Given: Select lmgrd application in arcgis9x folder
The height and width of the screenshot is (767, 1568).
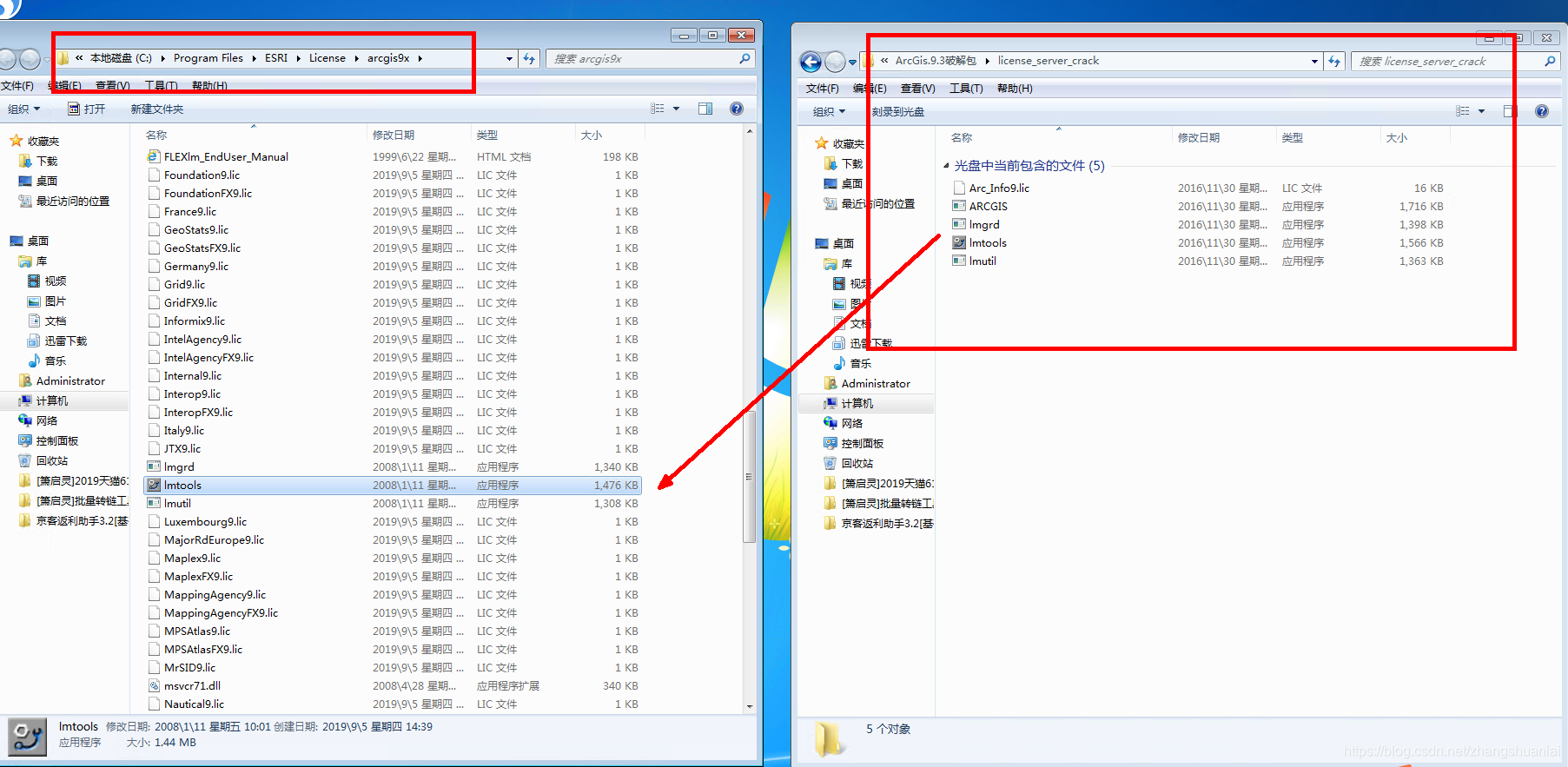Looking at the screenshot, I should coord(179,466).
